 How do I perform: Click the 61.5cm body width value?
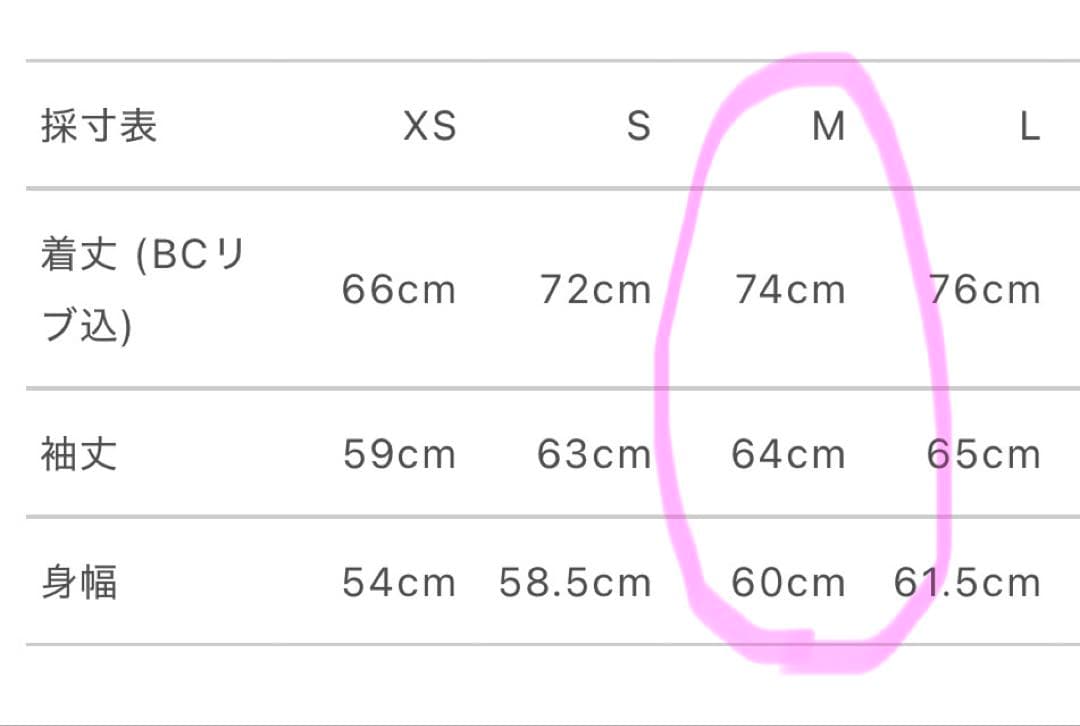(967, 582)
